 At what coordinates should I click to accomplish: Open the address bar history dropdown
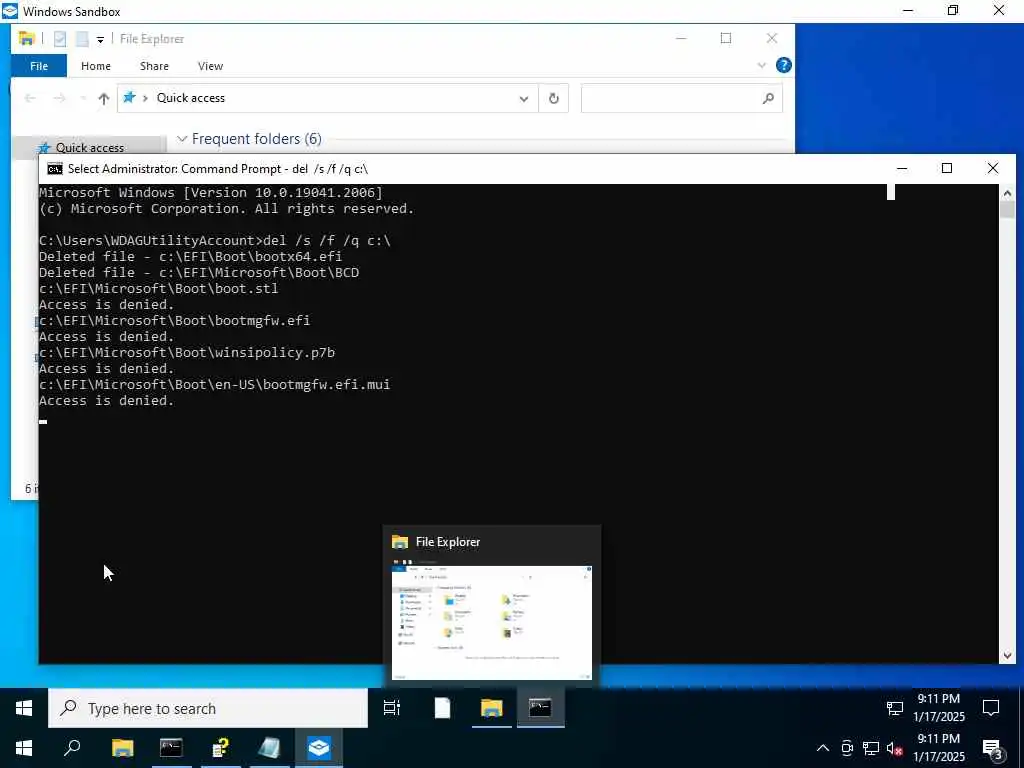pyautogui.click(x=524, y=99)
